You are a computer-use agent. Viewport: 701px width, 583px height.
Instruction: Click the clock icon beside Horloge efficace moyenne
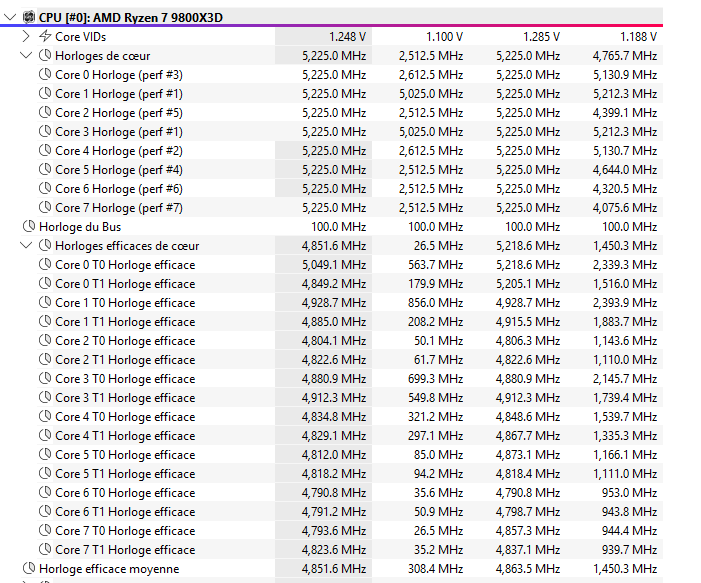click(x=29, y=568)
